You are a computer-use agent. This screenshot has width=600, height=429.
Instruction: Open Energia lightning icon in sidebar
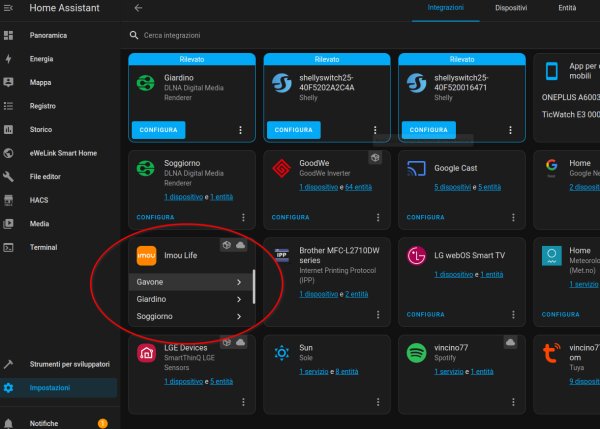click(x=8, y=59)
